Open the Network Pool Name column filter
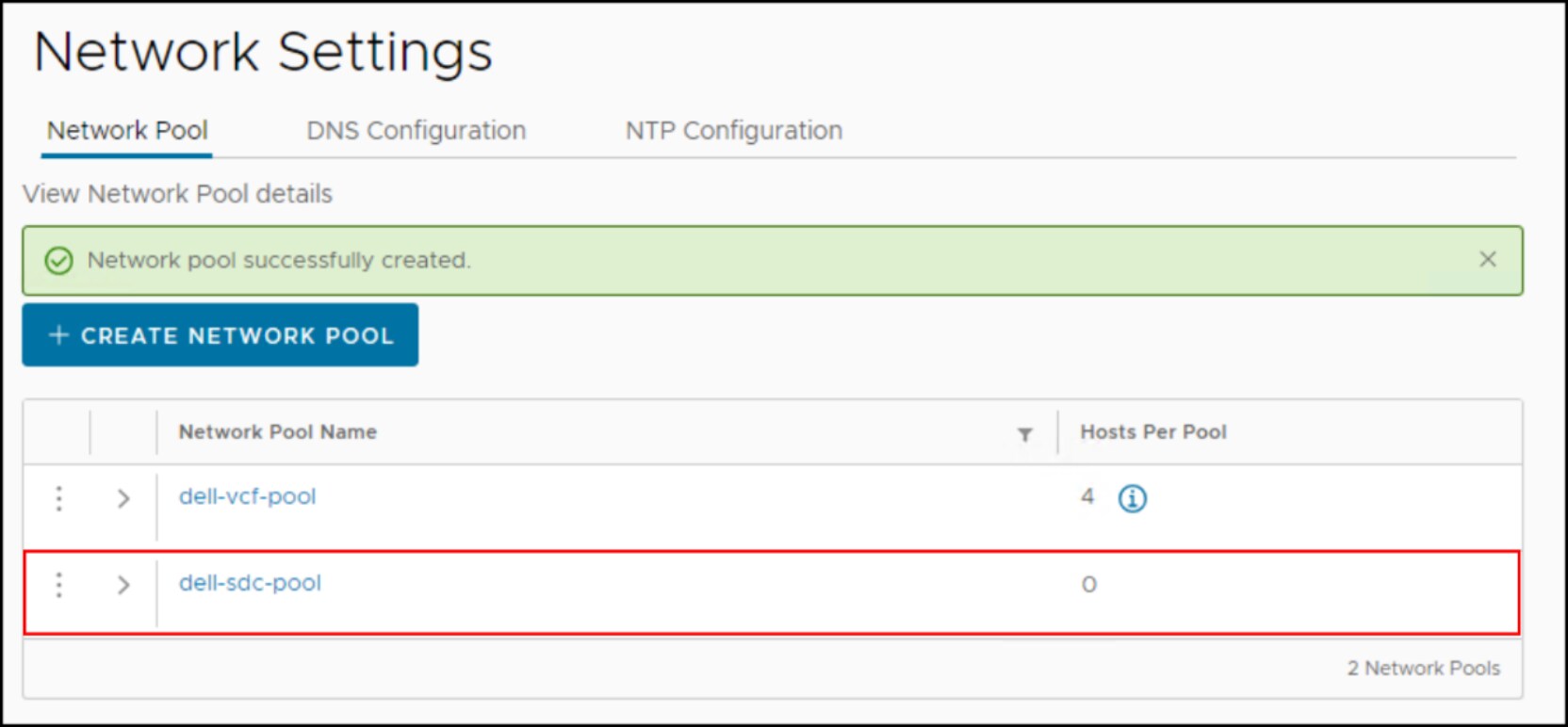 pyautogui.click(x=1025, y=434)
